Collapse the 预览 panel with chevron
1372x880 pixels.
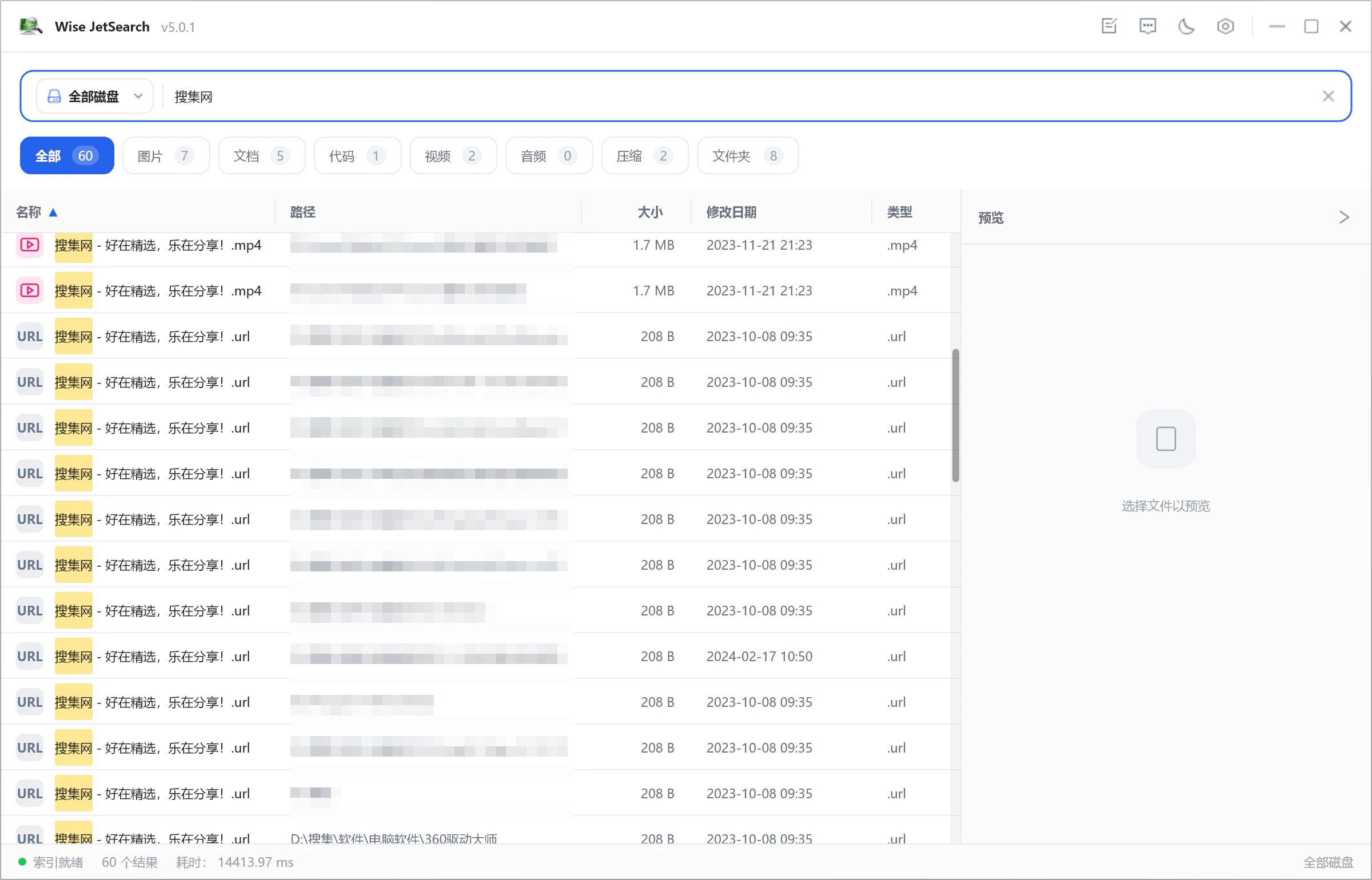1345,217
